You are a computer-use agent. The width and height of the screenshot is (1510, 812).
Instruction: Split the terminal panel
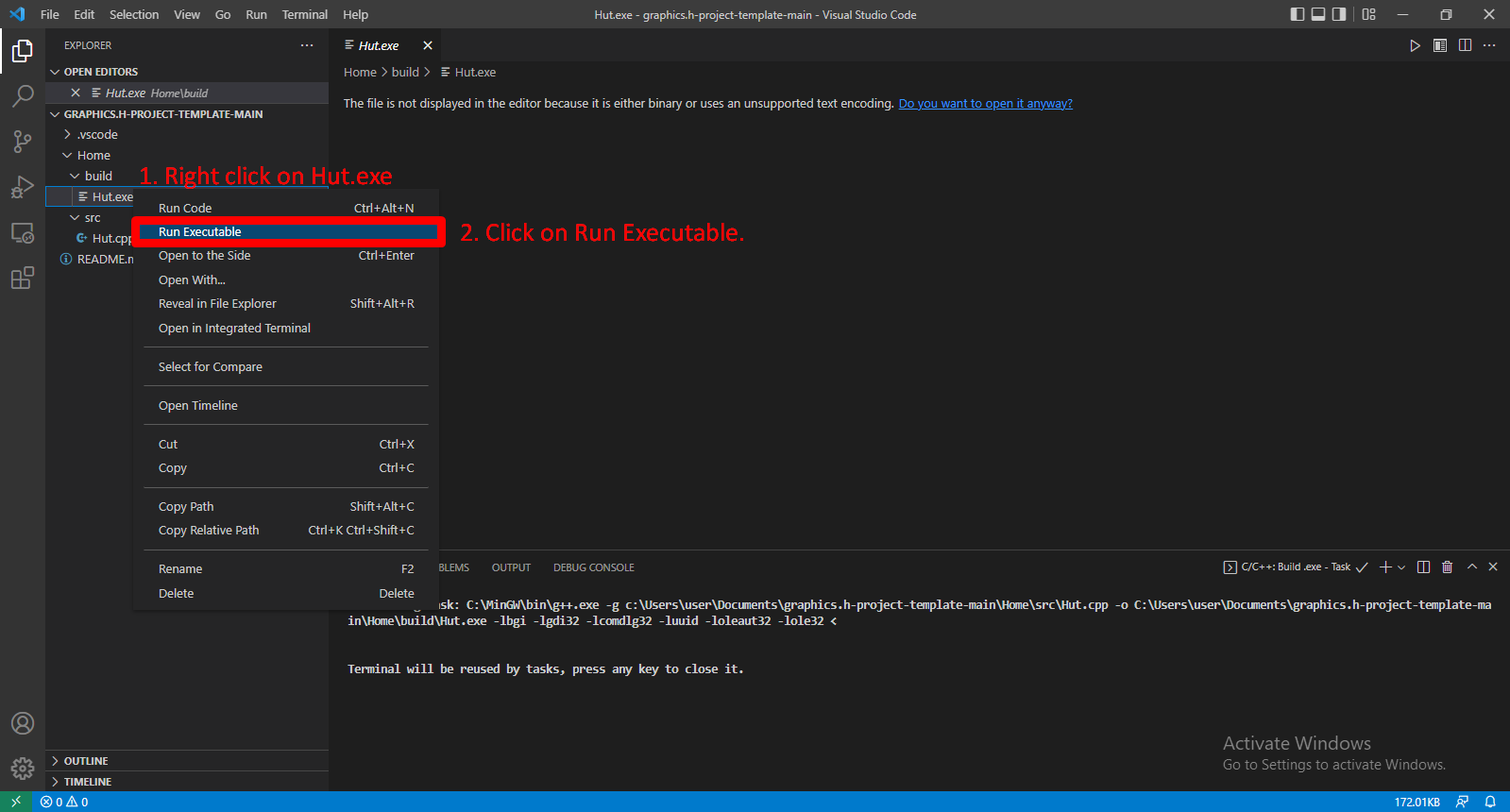pos(1423,567)
